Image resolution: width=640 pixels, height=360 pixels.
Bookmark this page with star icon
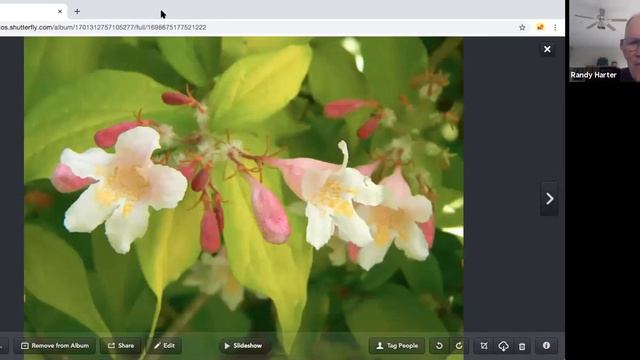[x=522, y=27]
